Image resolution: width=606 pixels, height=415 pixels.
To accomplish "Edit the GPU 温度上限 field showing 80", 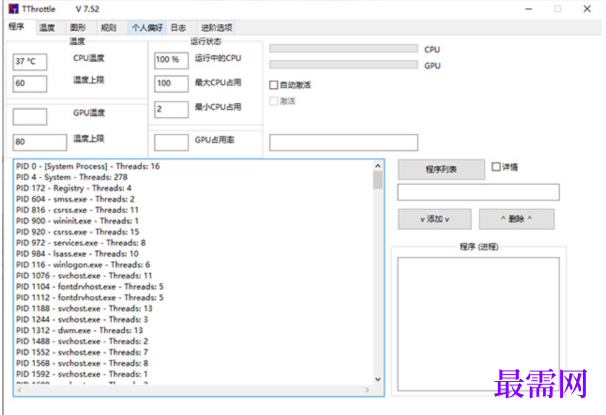I will (39, 142).
